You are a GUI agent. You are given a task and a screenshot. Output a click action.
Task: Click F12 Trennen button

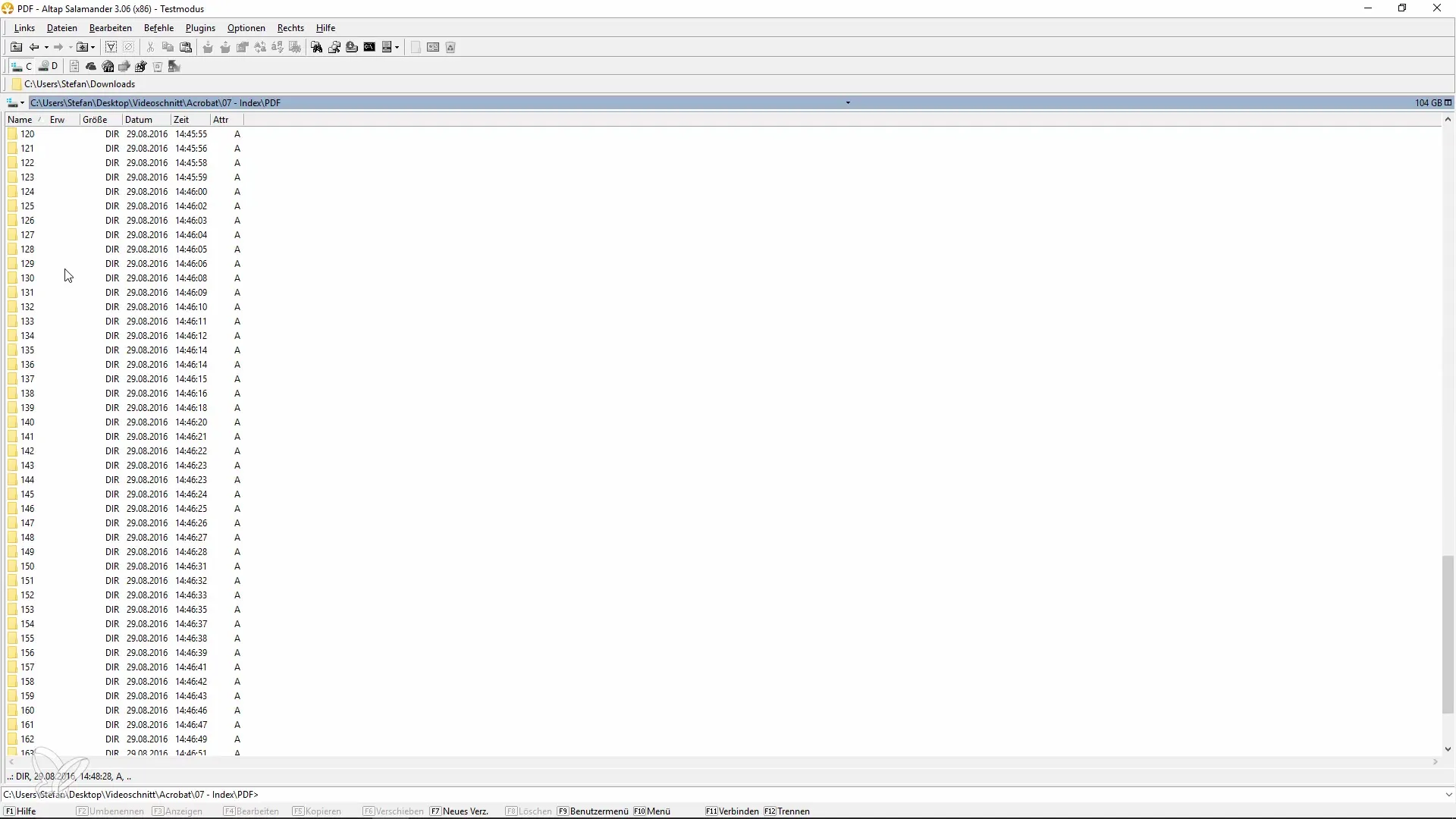pyautogui.click(x=787, y=811)
